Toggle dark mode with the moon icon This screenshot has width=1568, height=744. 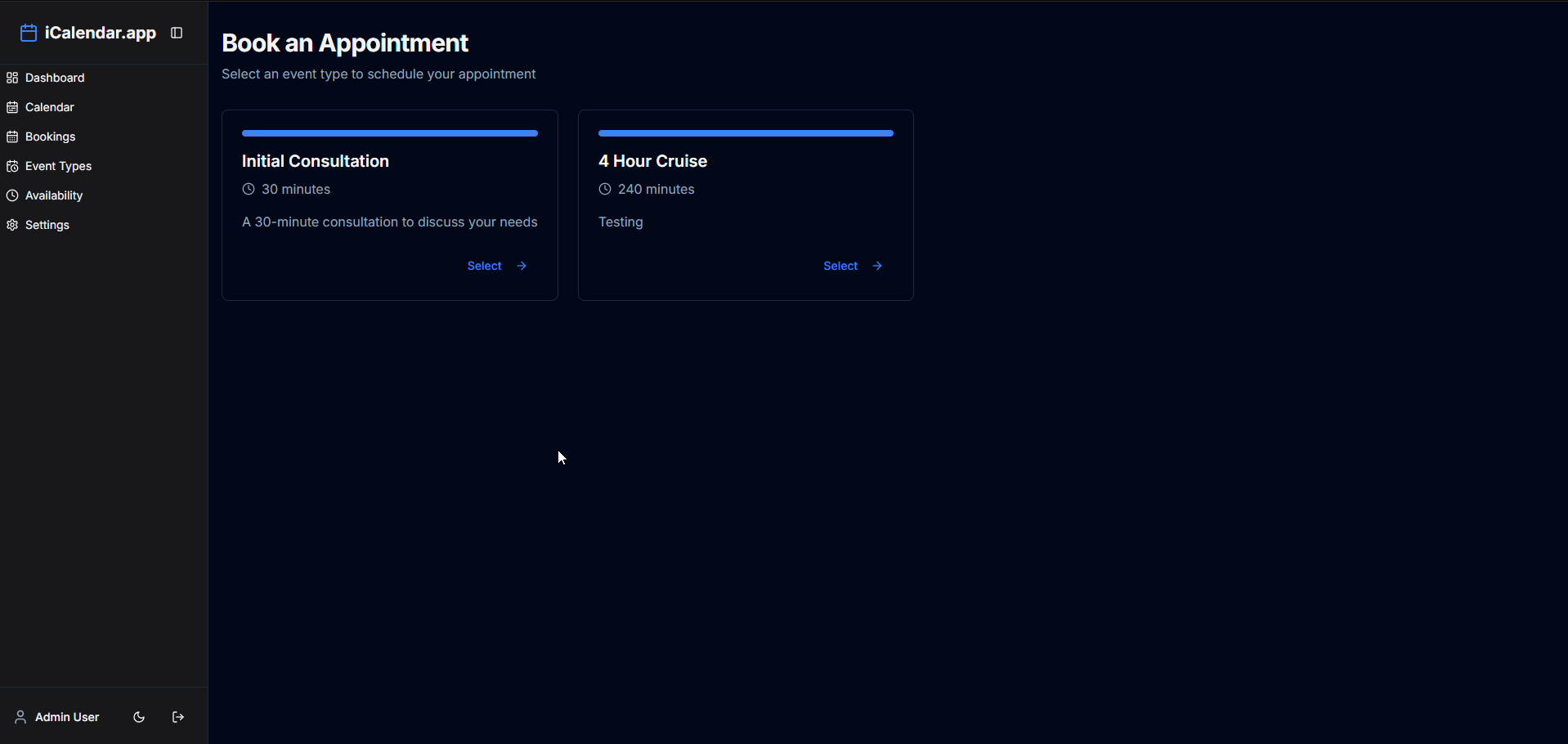tap(139, 717)
